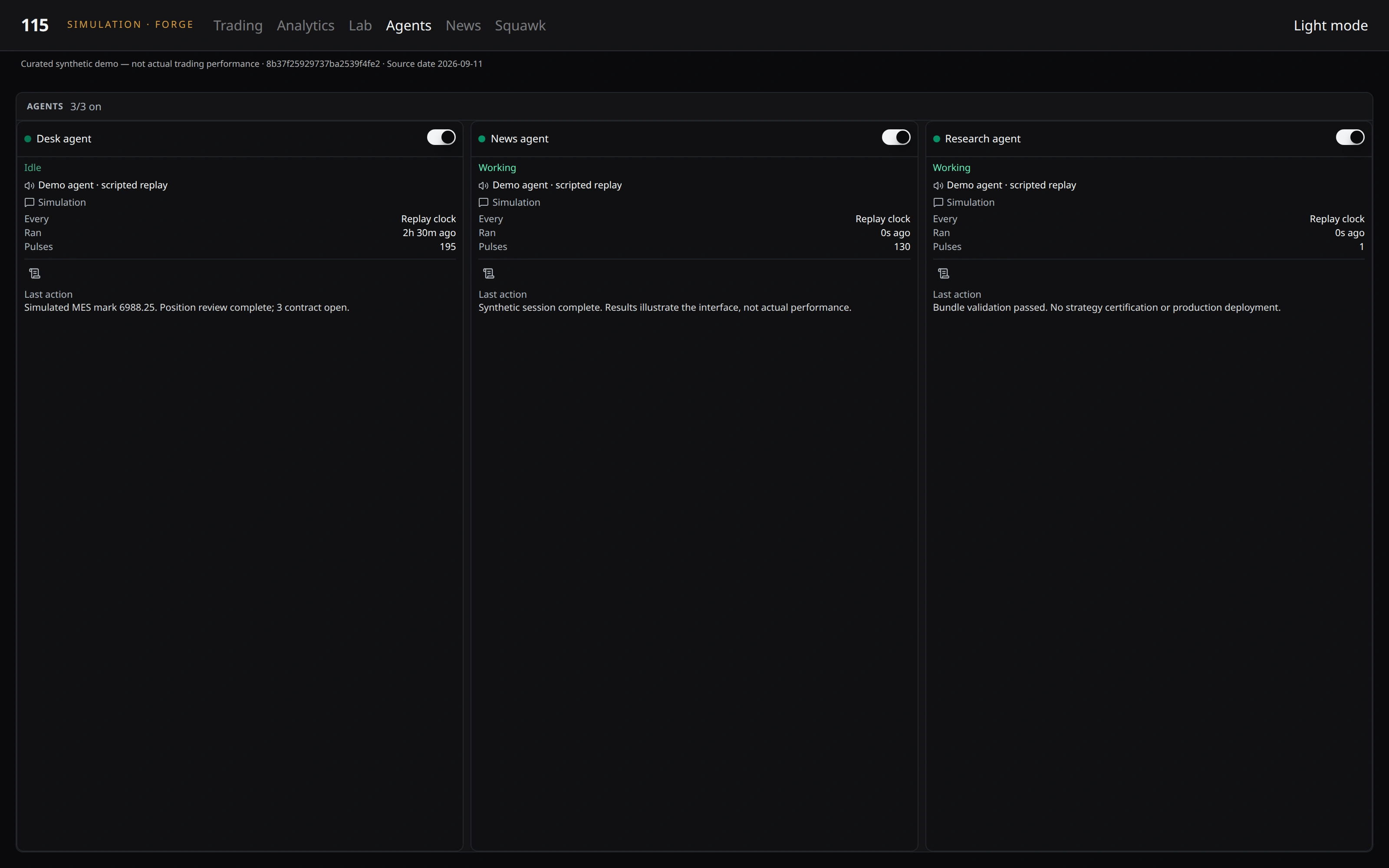The height and width of the screenshot is (868, 1389).
Task: Turn off the Research agent switch
Action: 1350,138
